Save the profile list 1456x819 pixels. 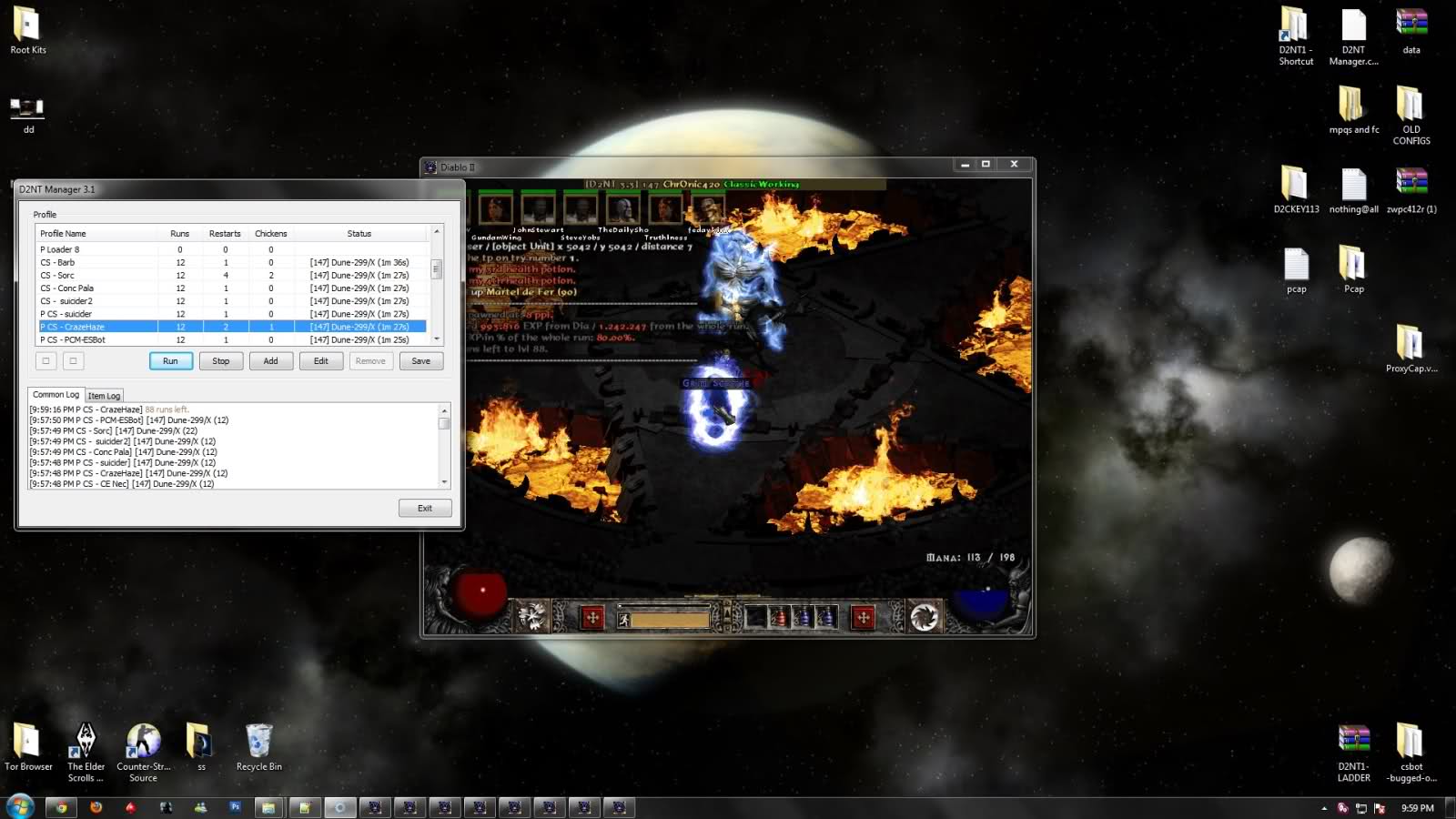pos(421,361)
